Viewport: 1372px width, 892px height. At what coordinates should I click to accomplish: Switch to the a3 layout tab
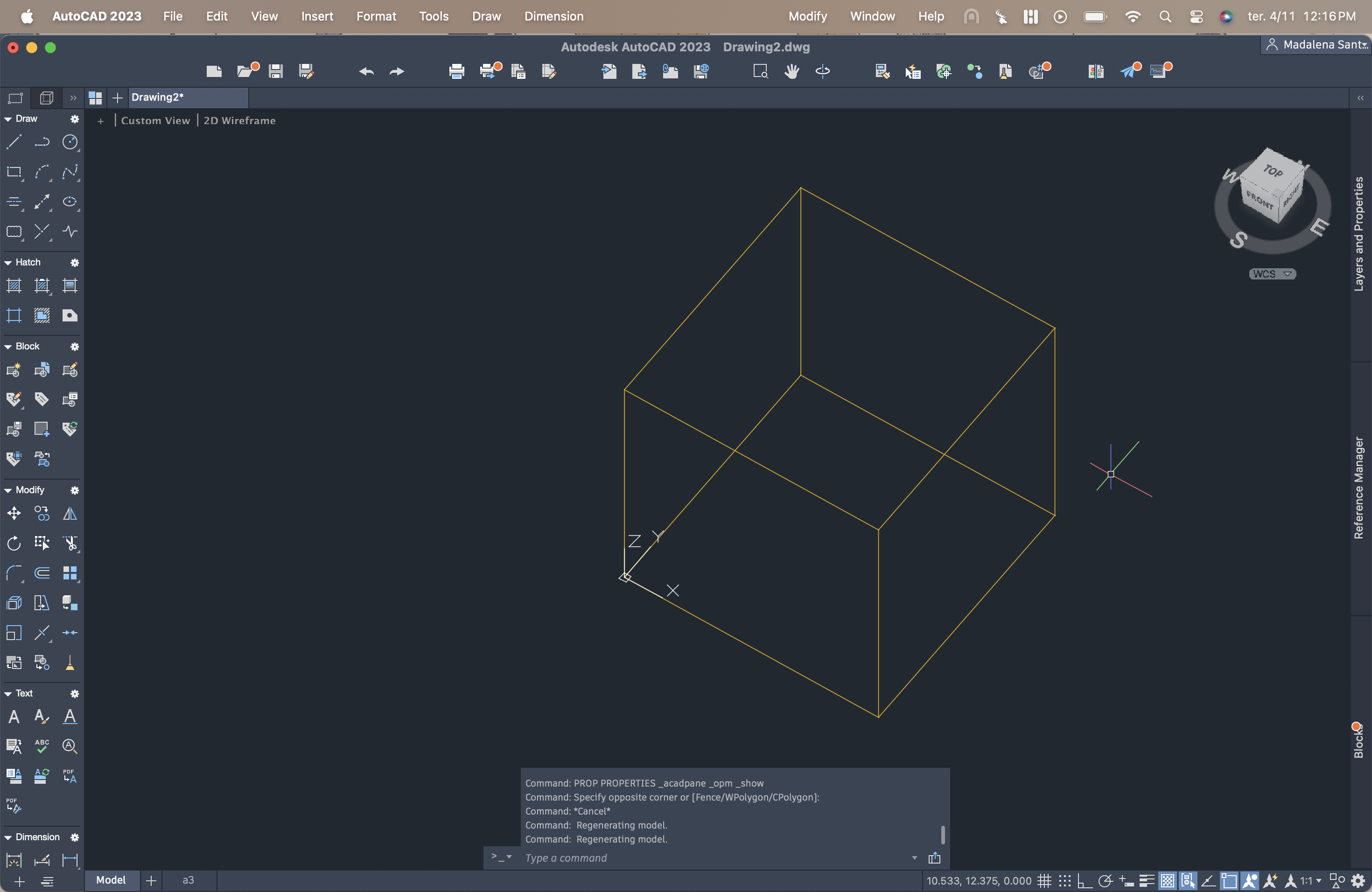point(188,880)
